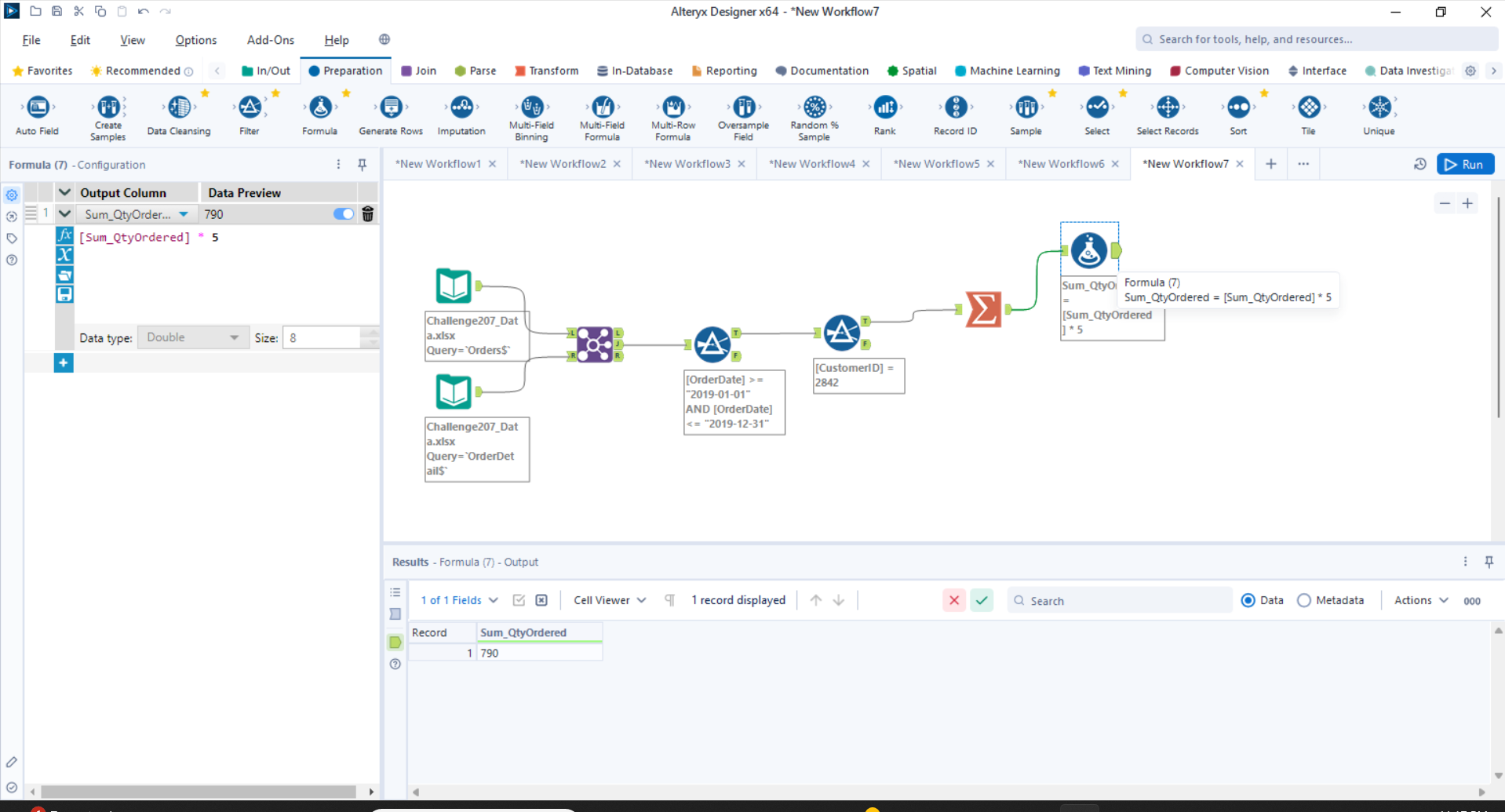Open the workflow history icon

click(x=1419, y=164)
